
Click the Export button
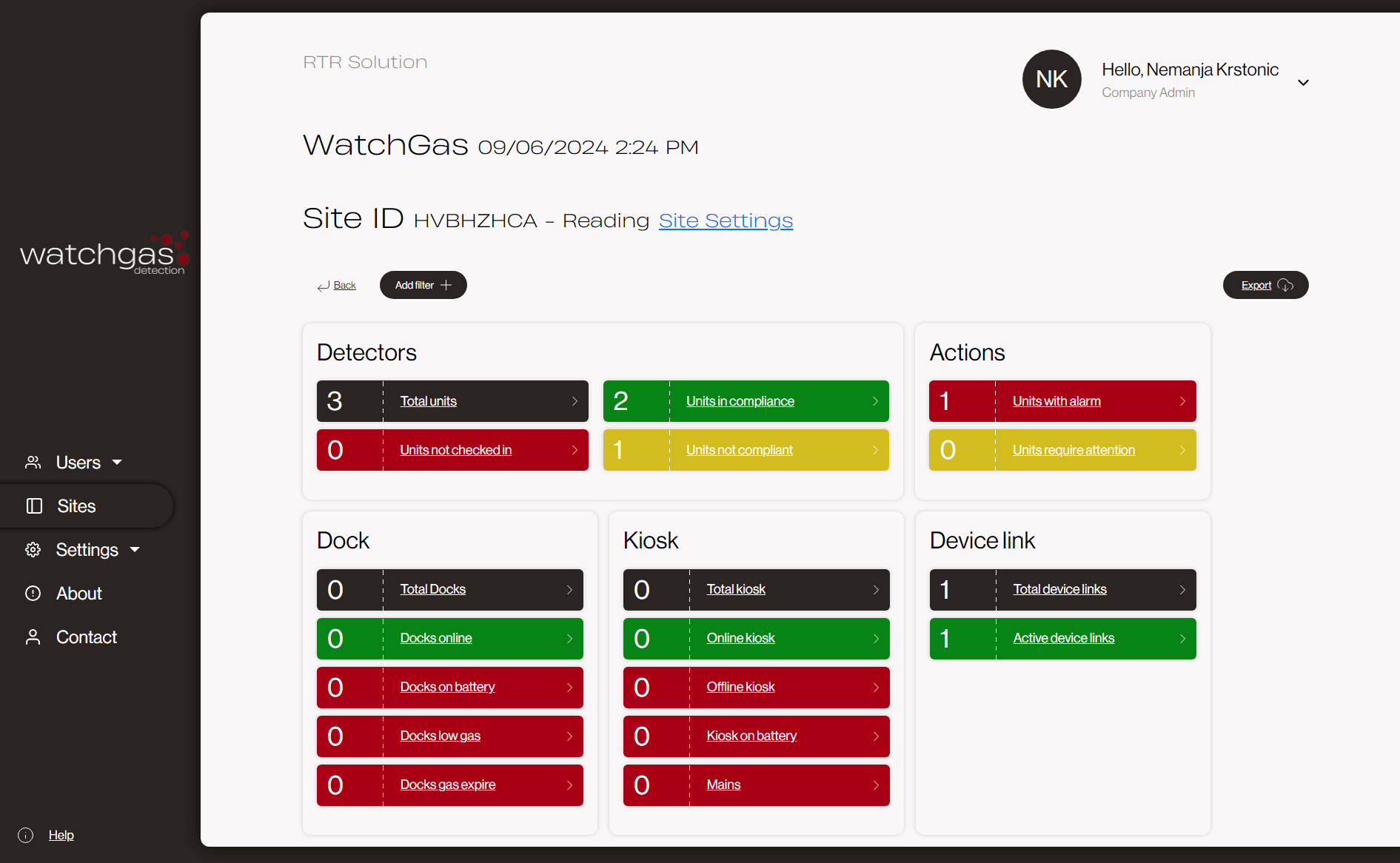click(x=1265, y=285)
